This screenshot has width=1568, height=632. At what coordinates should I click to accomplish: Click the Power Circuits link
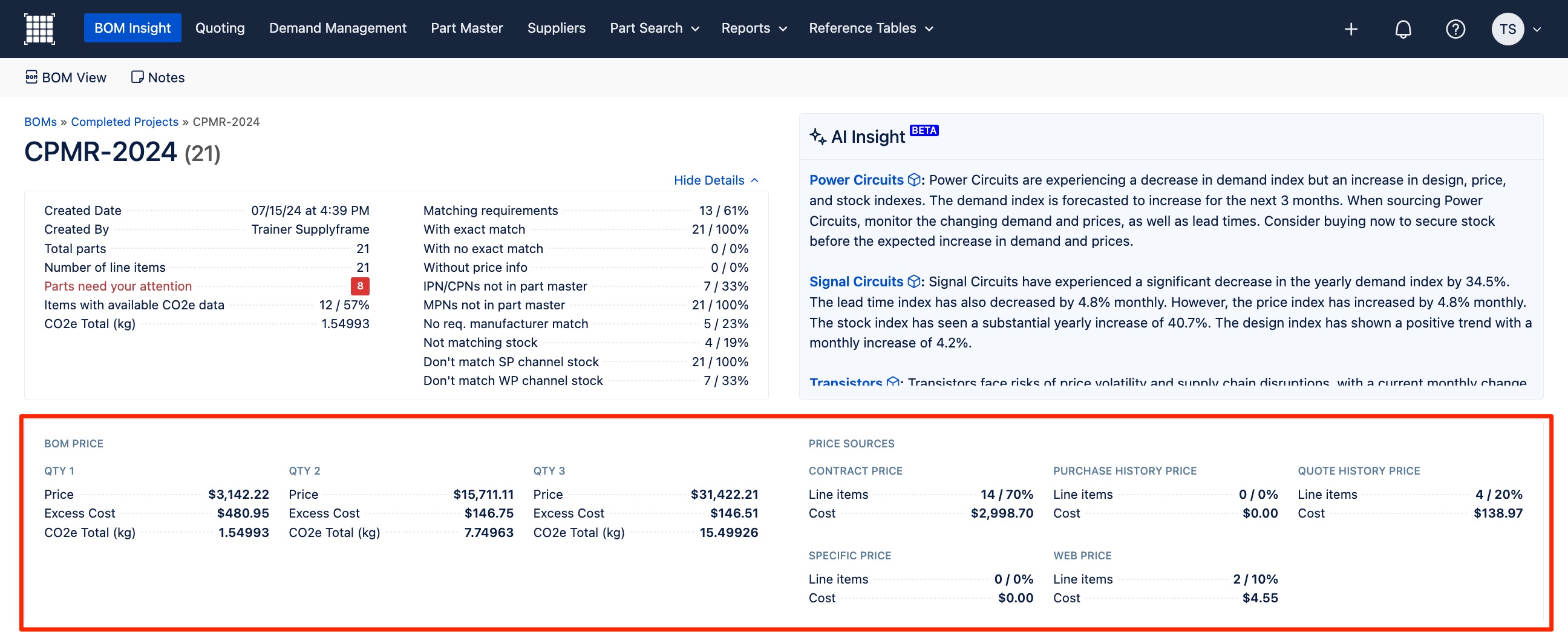(856, 180)
